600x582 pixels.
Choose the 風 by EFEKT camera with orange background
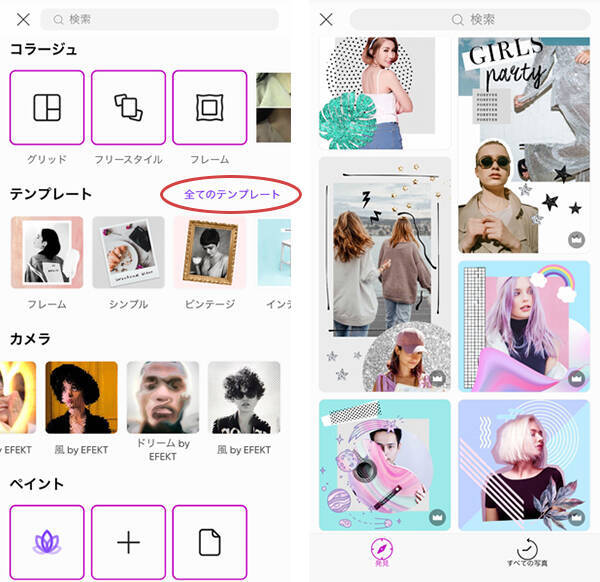coord(81,397)
